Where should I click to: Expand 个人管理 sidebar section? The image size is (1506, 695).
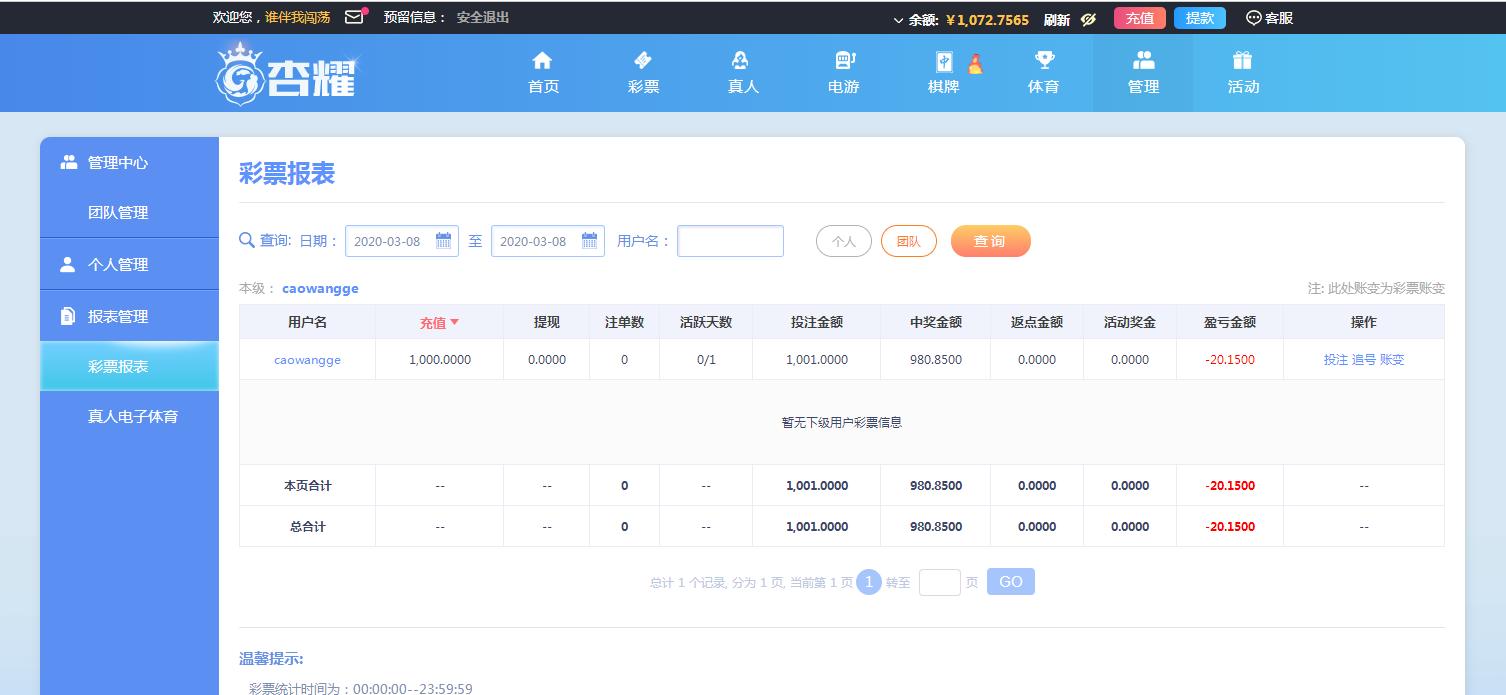click(x=118, y=264)
